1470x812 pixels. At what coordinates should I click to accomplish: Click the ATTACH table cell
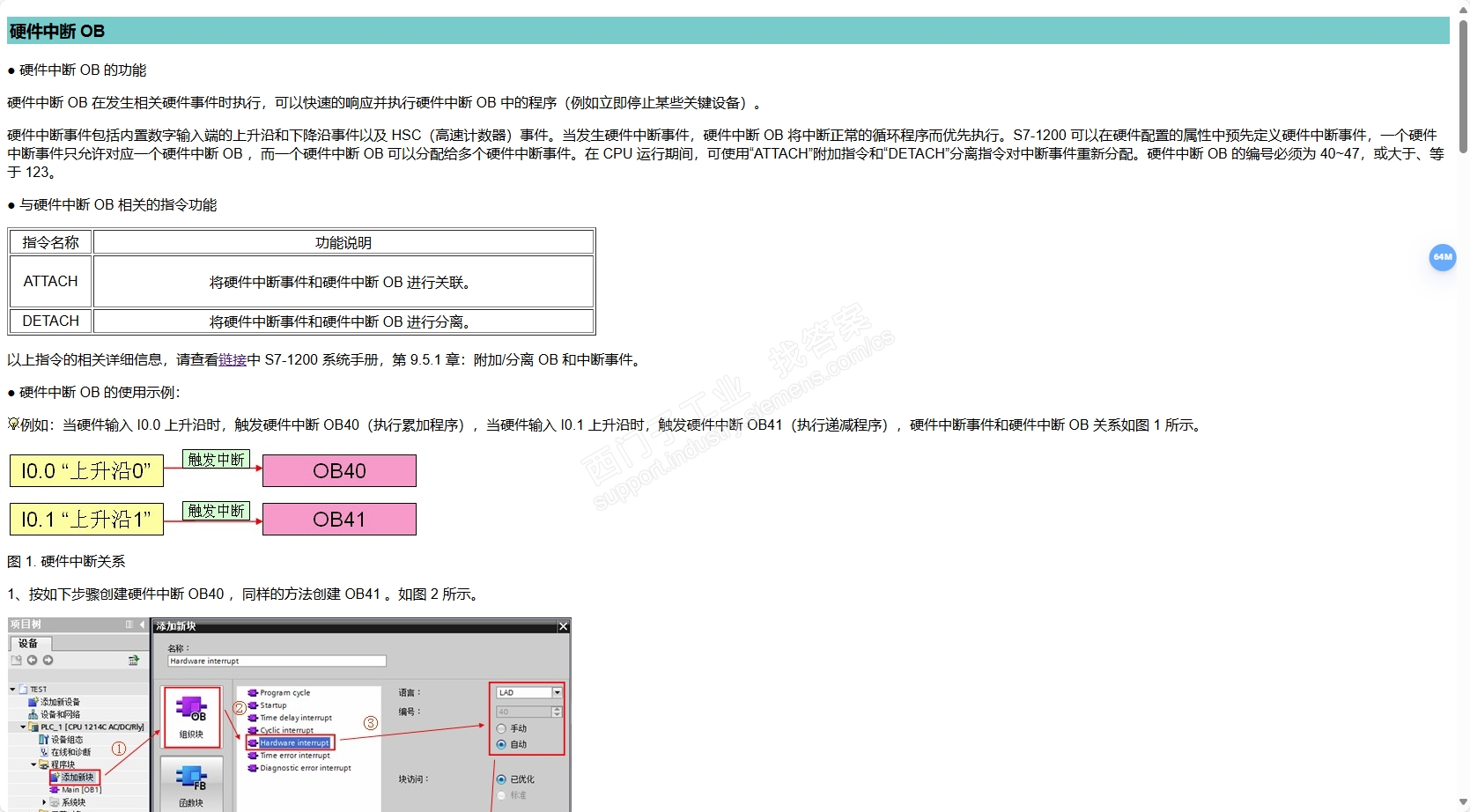point(50,282)
